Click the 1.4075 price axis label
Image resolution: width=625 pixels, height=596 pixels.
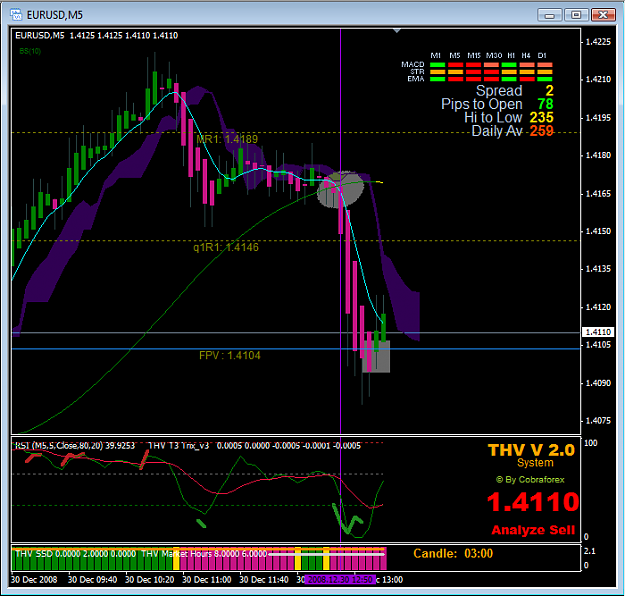pyautogui.click(x=598, y=421)
